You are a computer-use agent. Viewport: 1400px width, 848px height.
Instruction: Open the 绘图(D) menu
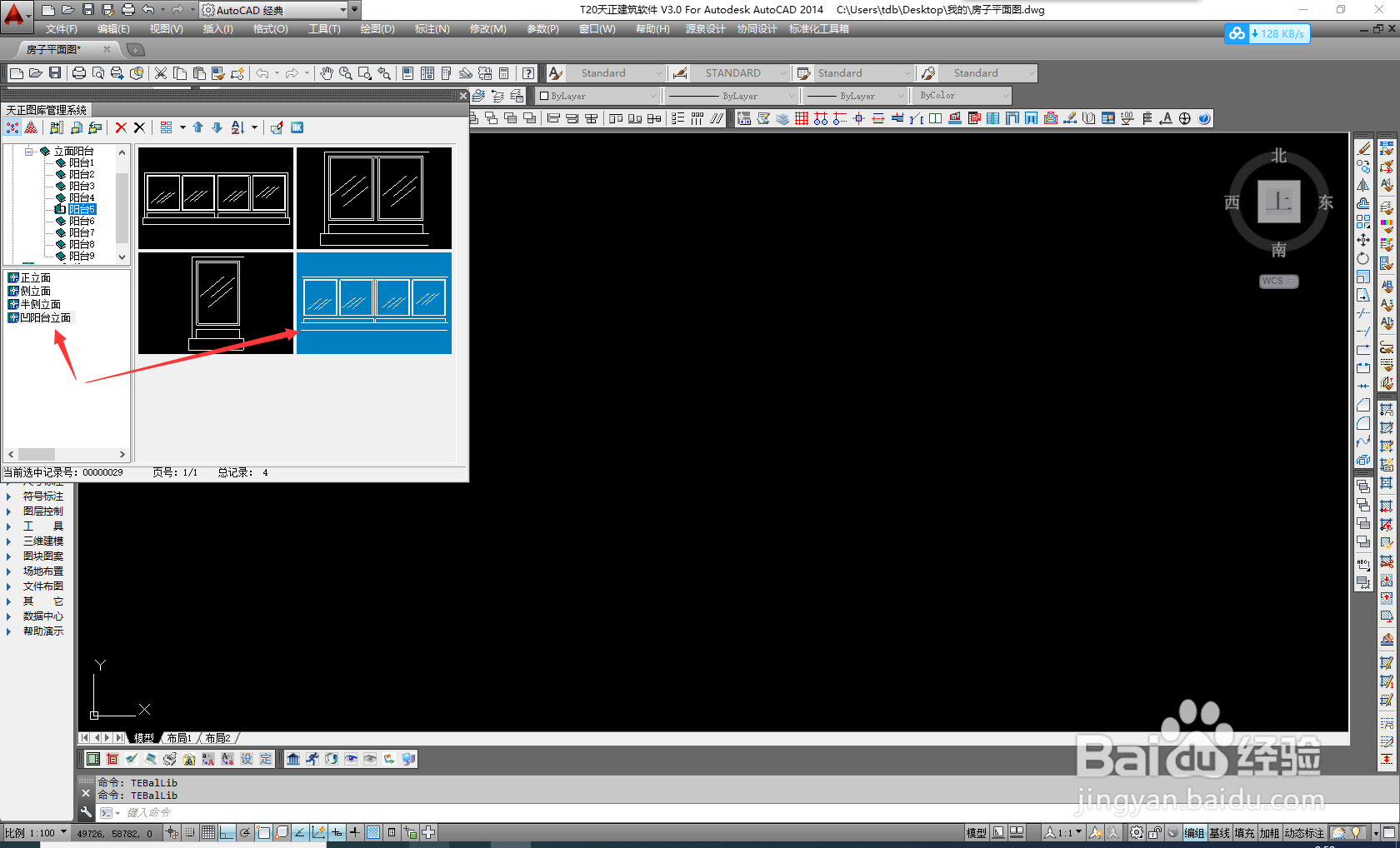point(377,29)
